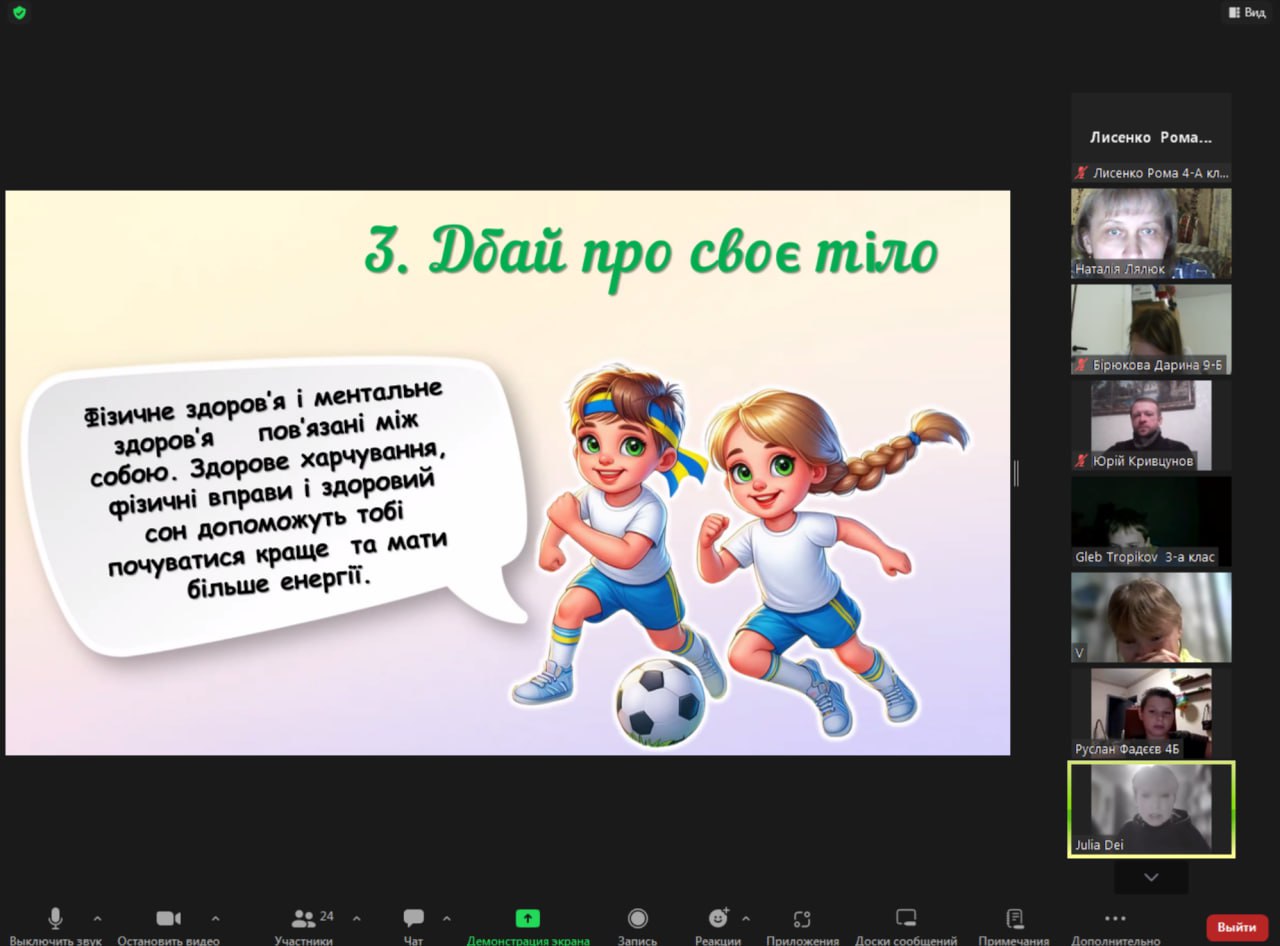Mute the microphone in toolbar

click(55, 919)
